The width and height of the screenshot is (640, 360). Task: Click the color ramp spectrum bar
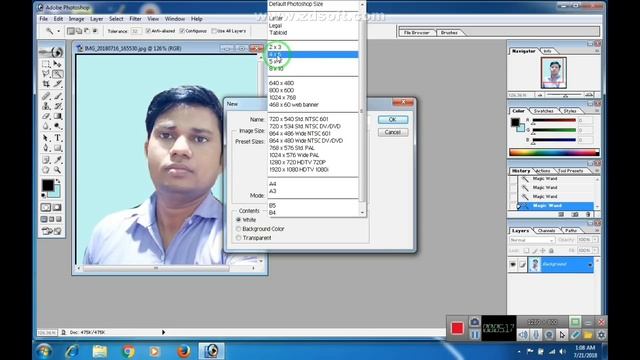point(554,153)
